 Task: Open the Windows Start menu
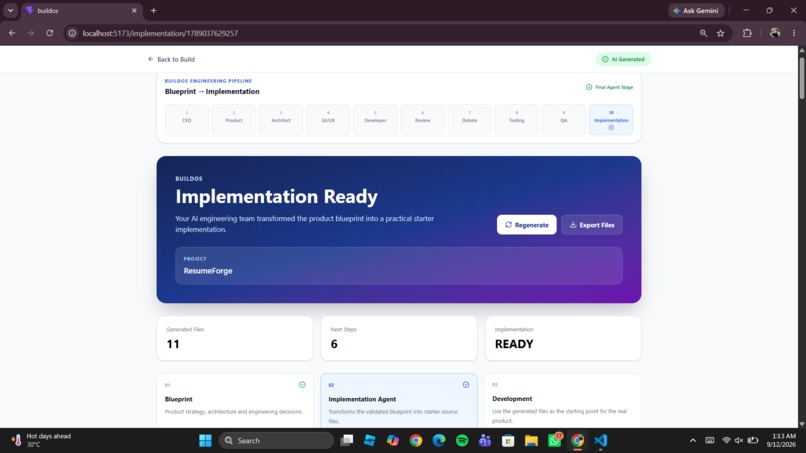coord(205,441)
